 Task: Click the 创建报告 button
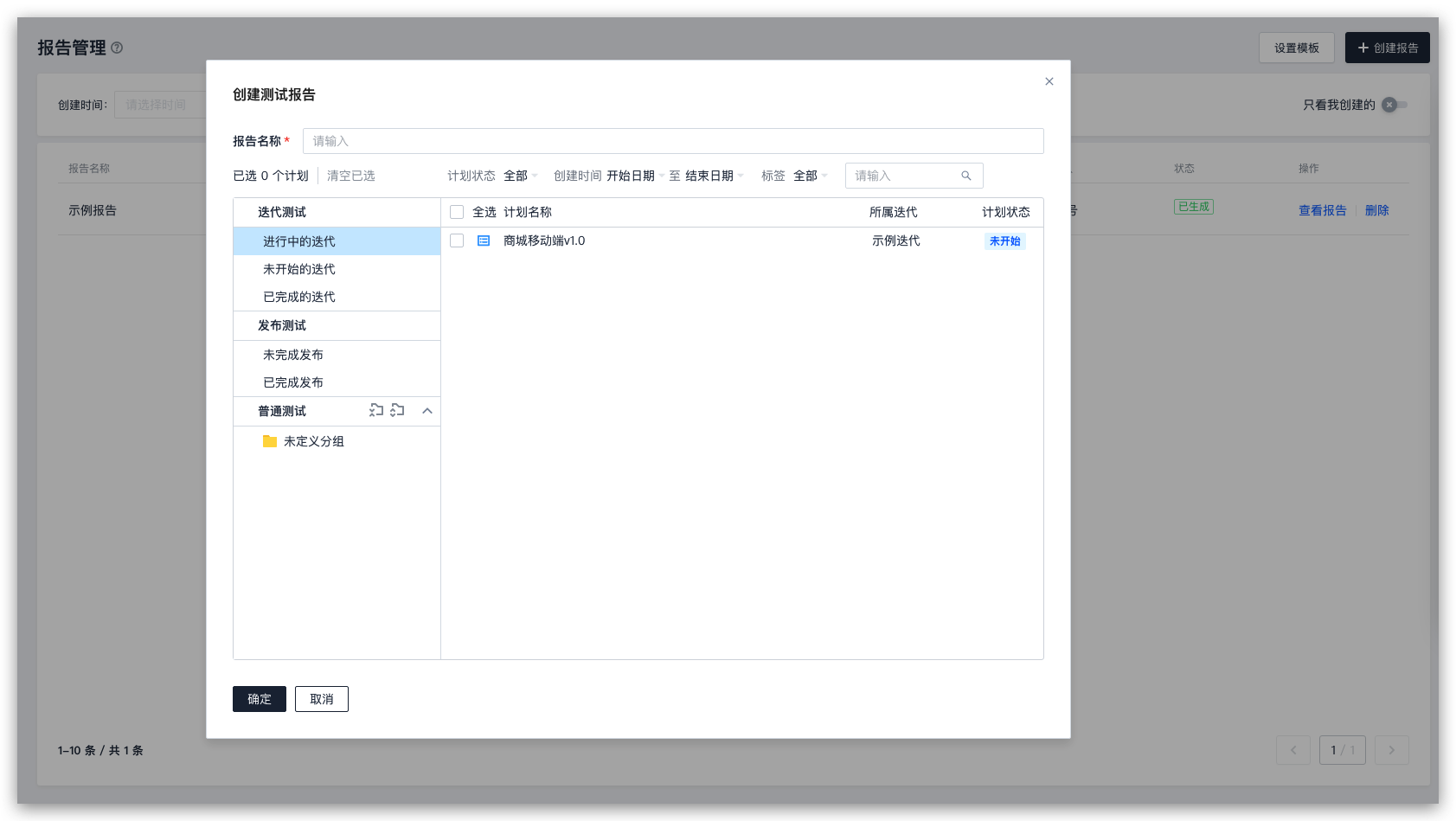point(1388,48)
